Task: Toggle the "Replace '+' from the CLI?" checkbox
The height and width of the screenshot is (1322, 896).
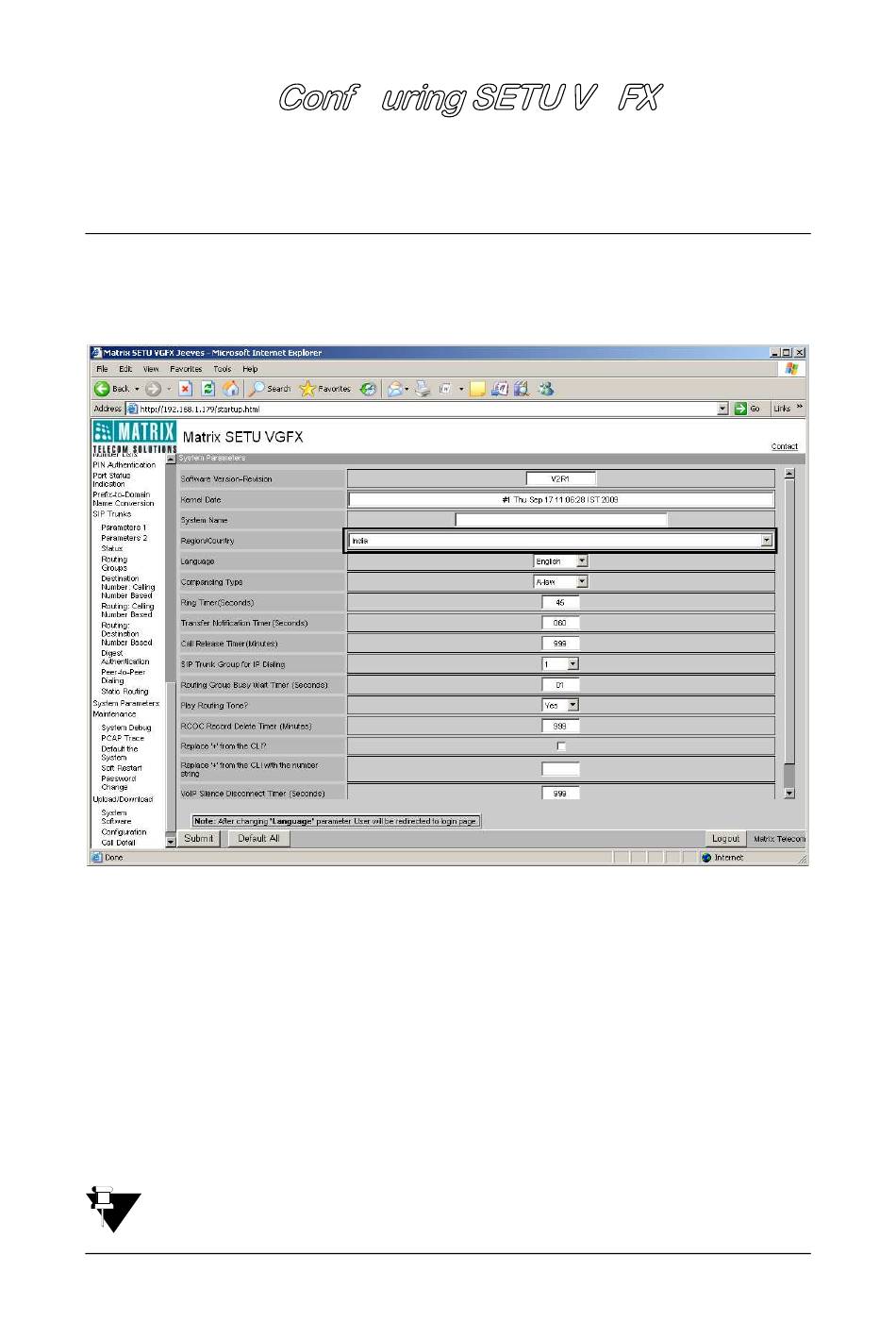Action: click(561, 746)
